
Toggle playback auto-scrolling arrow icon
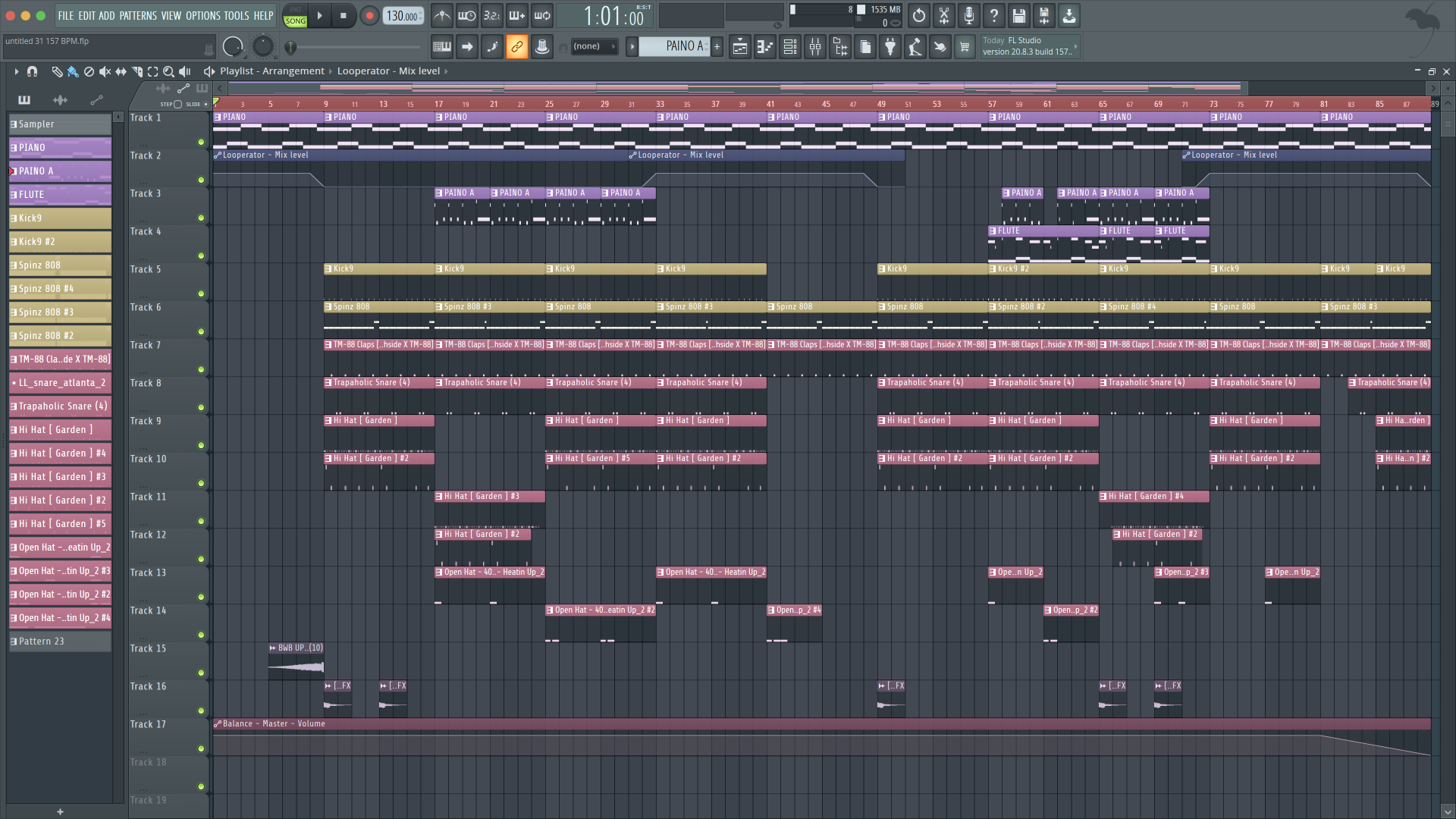[x=467, y=47]
